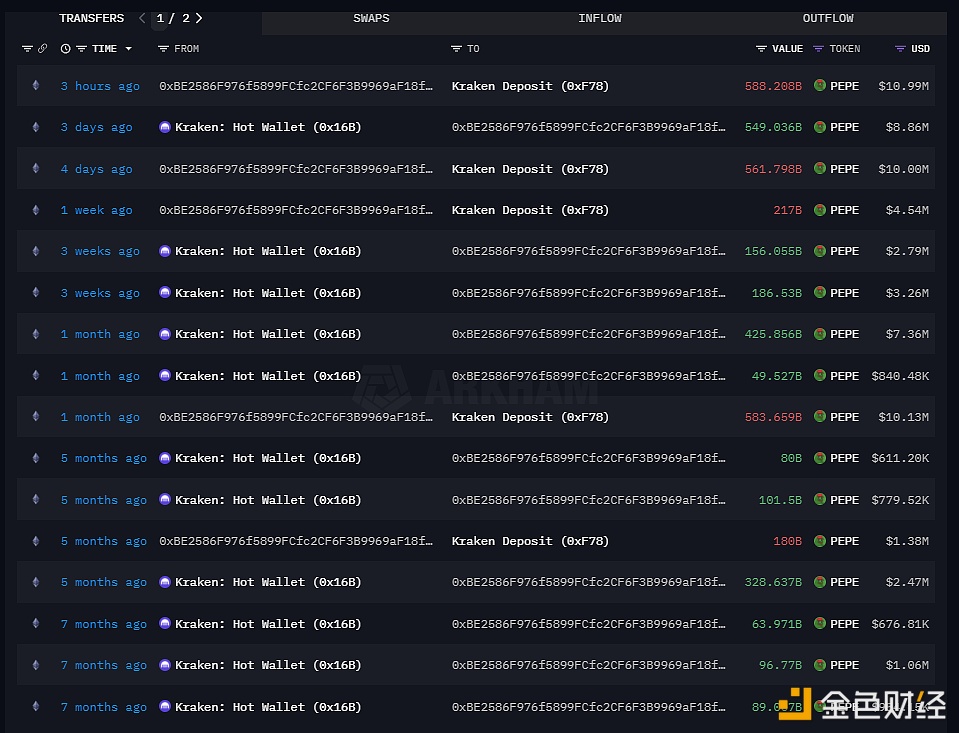Click the USD amount $3.26M
Screen dimensions: 959x733
coord(907,293)
